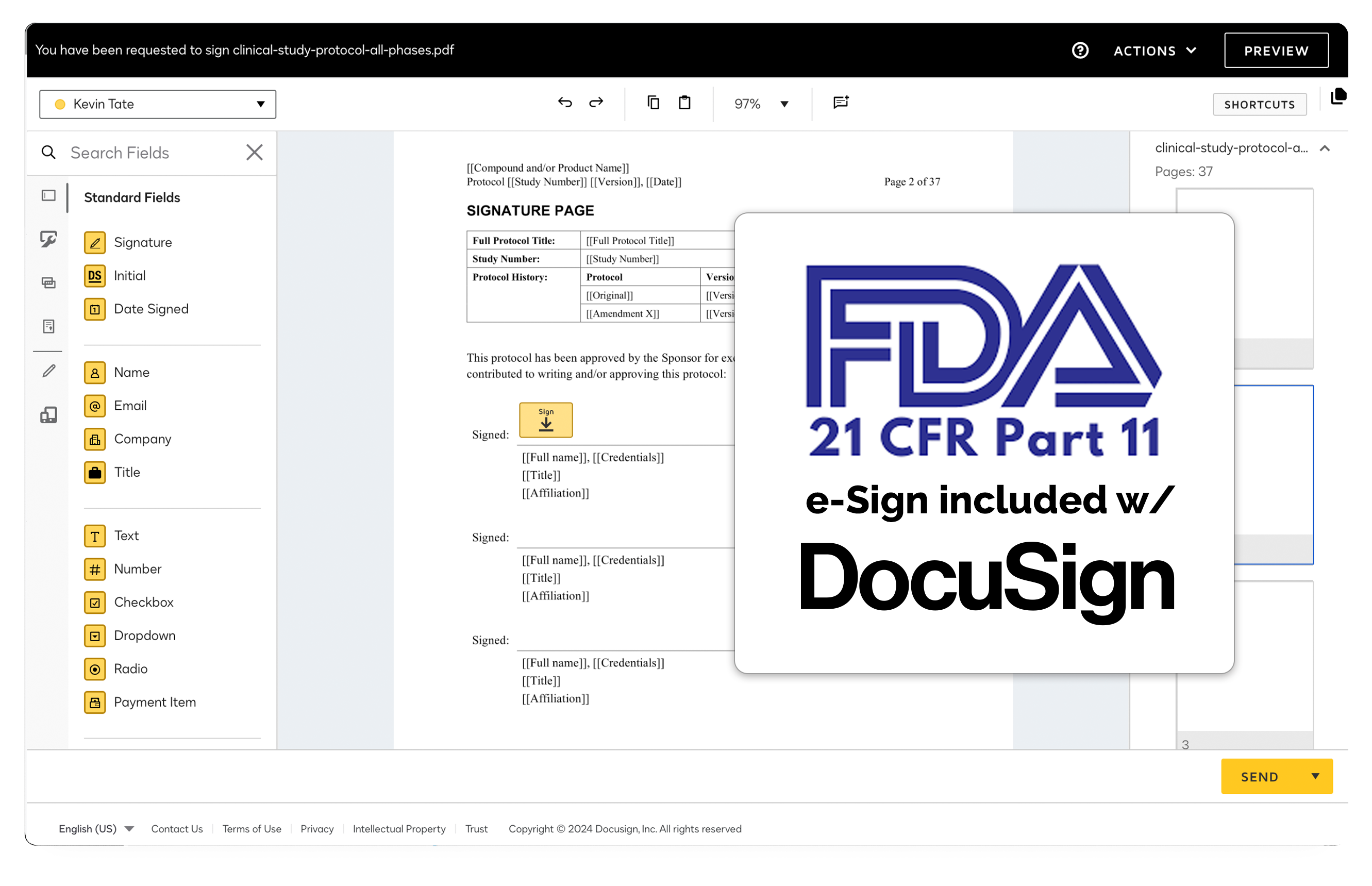1372x886 pixels.
Task: Click the 'Standard Fields' heading
Action: (x=132, y=197)
